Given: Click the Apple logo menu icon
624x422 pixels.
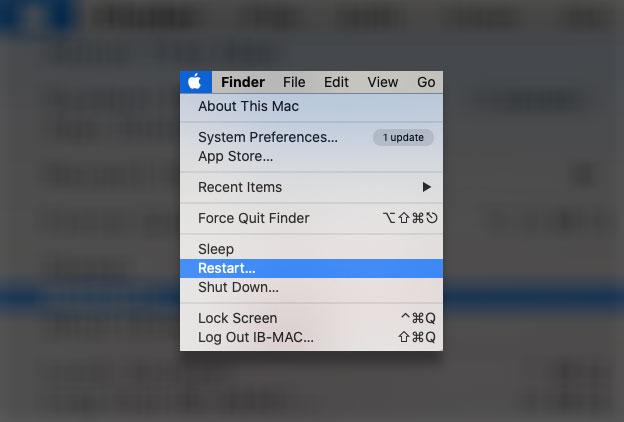Looking at the screenshot, I should pos(195,82).
